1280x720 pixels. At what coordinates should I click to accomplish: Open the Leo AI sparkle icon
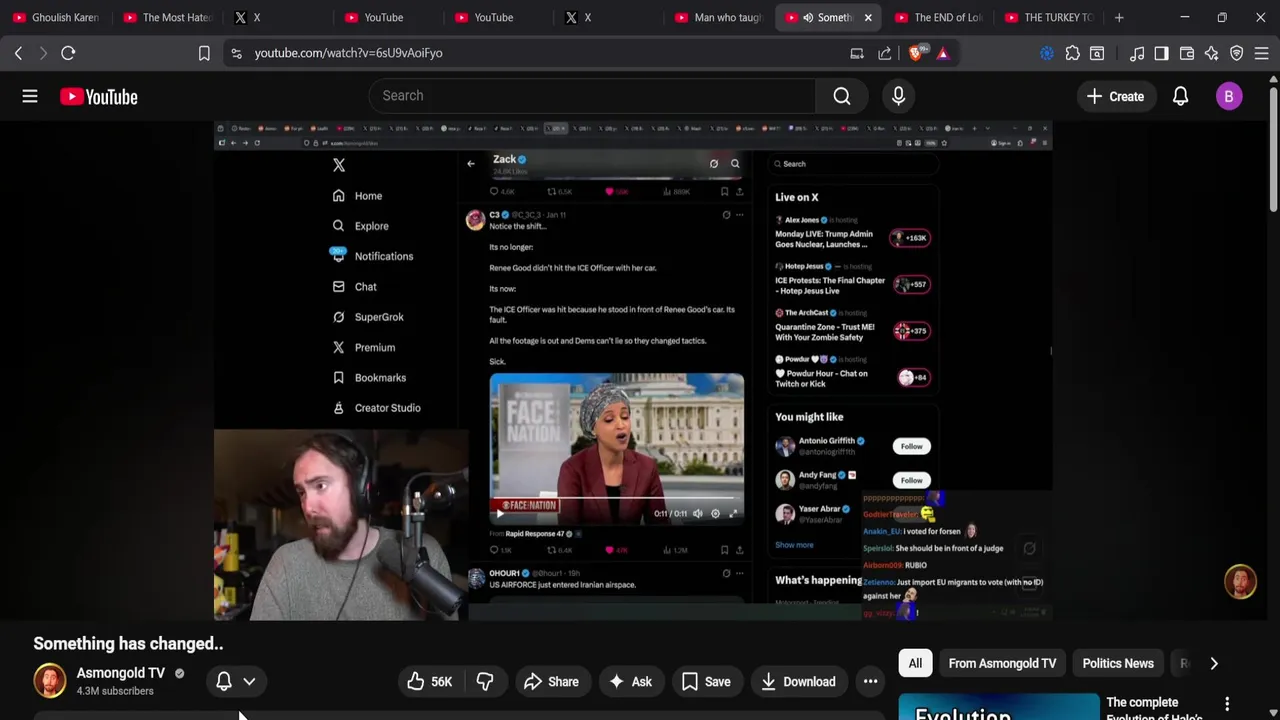[x=1212, y=53]
